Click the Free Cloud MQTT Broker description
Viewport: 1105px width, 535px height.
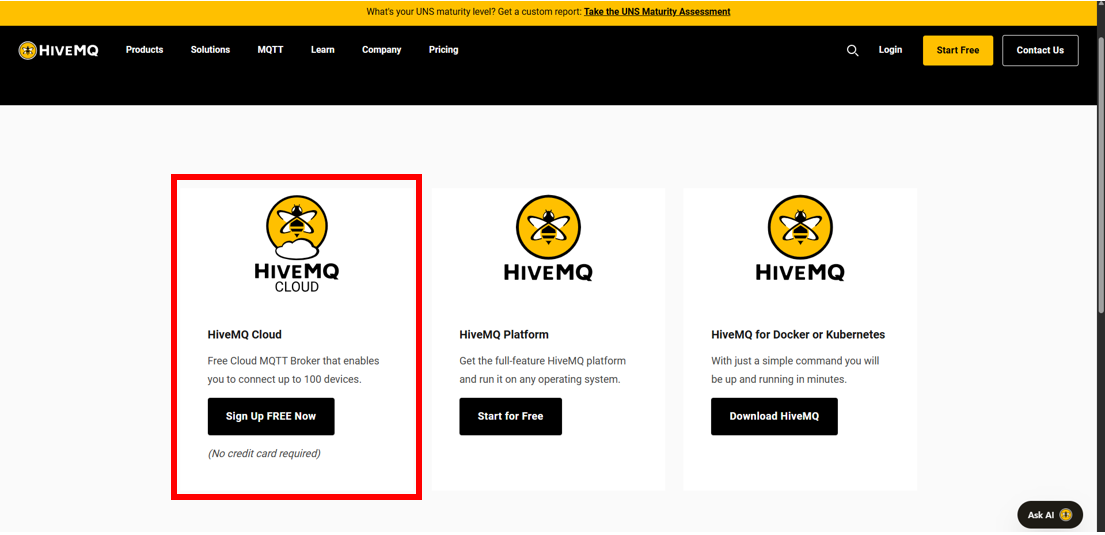tap(293, 370)
